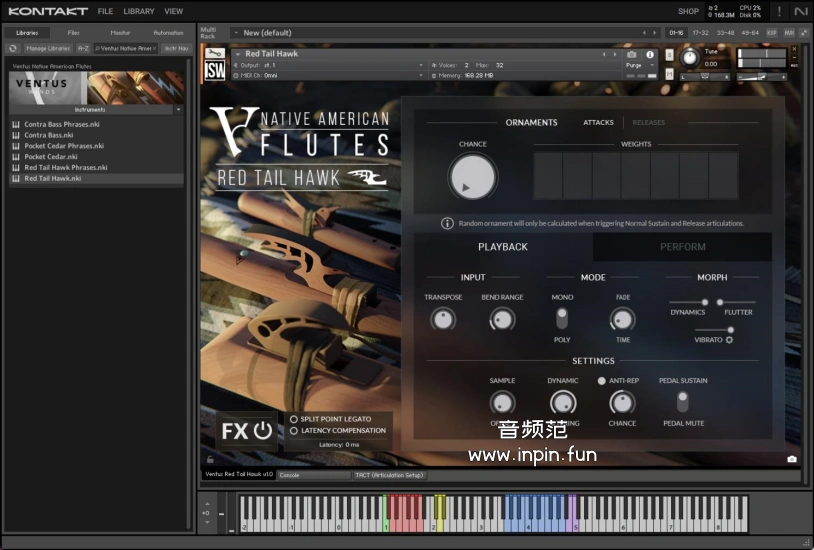The width and height of the screenshot is (814, 550).
Task: Toggle the PEDAL SUSTAIN/MUTE switch
Action: coord(682,402)
